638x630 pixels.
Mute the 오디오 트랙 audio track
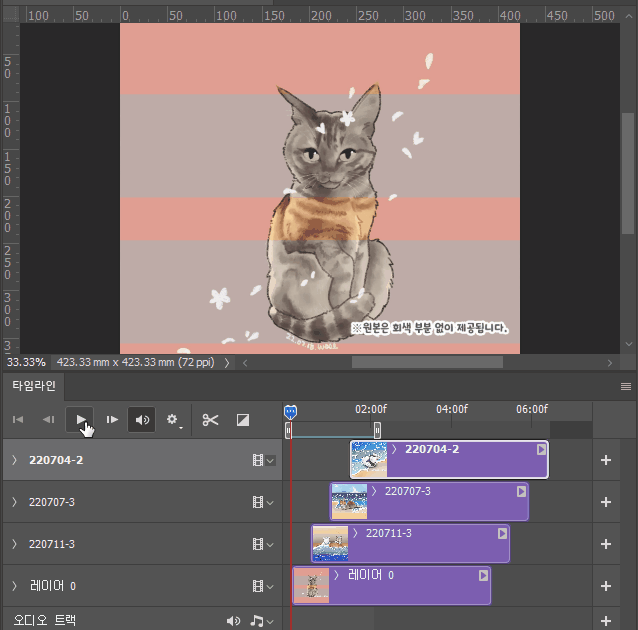coord(233,621)
